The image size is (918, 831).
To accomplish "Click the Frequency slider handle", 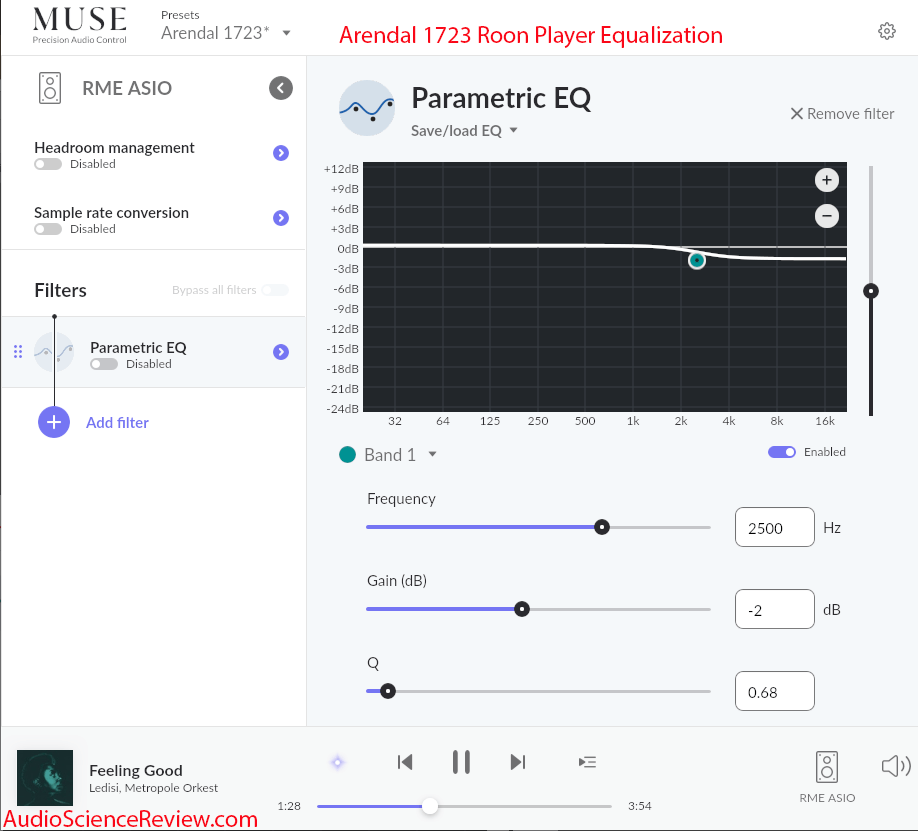I will (602, 527).
